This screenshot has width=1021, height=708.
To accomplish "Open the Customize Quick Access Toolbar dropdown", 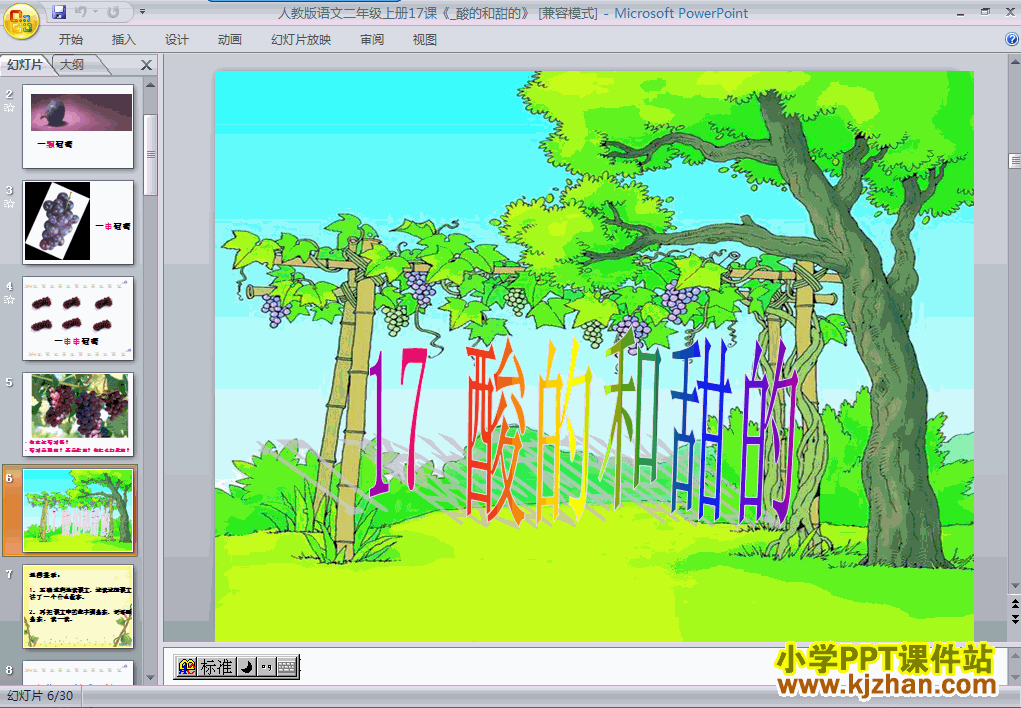I will pyautogui.click(x=143, y=12).
